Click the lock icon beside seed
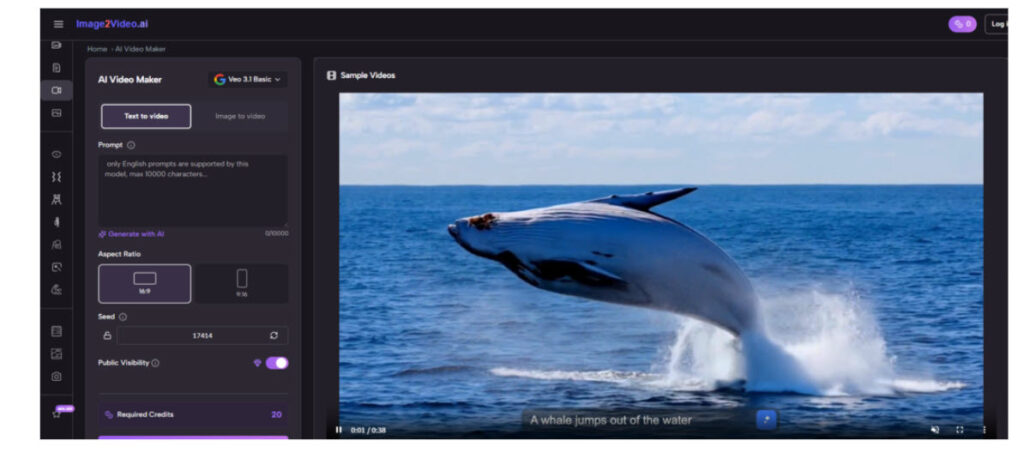This screenshot has width=1024, height=459. [107, 336]
